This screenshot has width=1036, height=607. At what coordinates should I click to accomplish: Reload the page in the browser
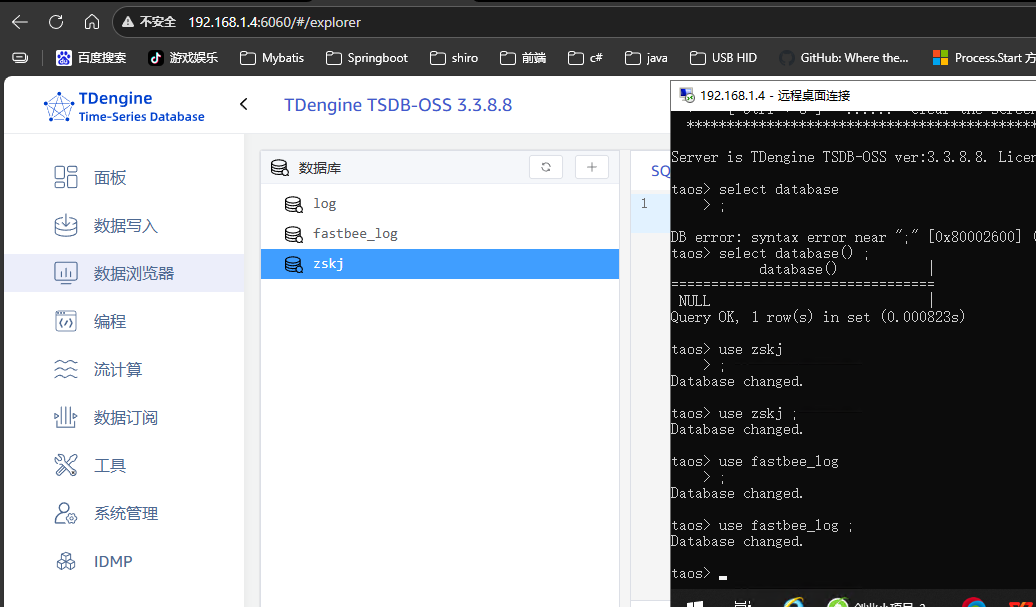pos(56,21)
